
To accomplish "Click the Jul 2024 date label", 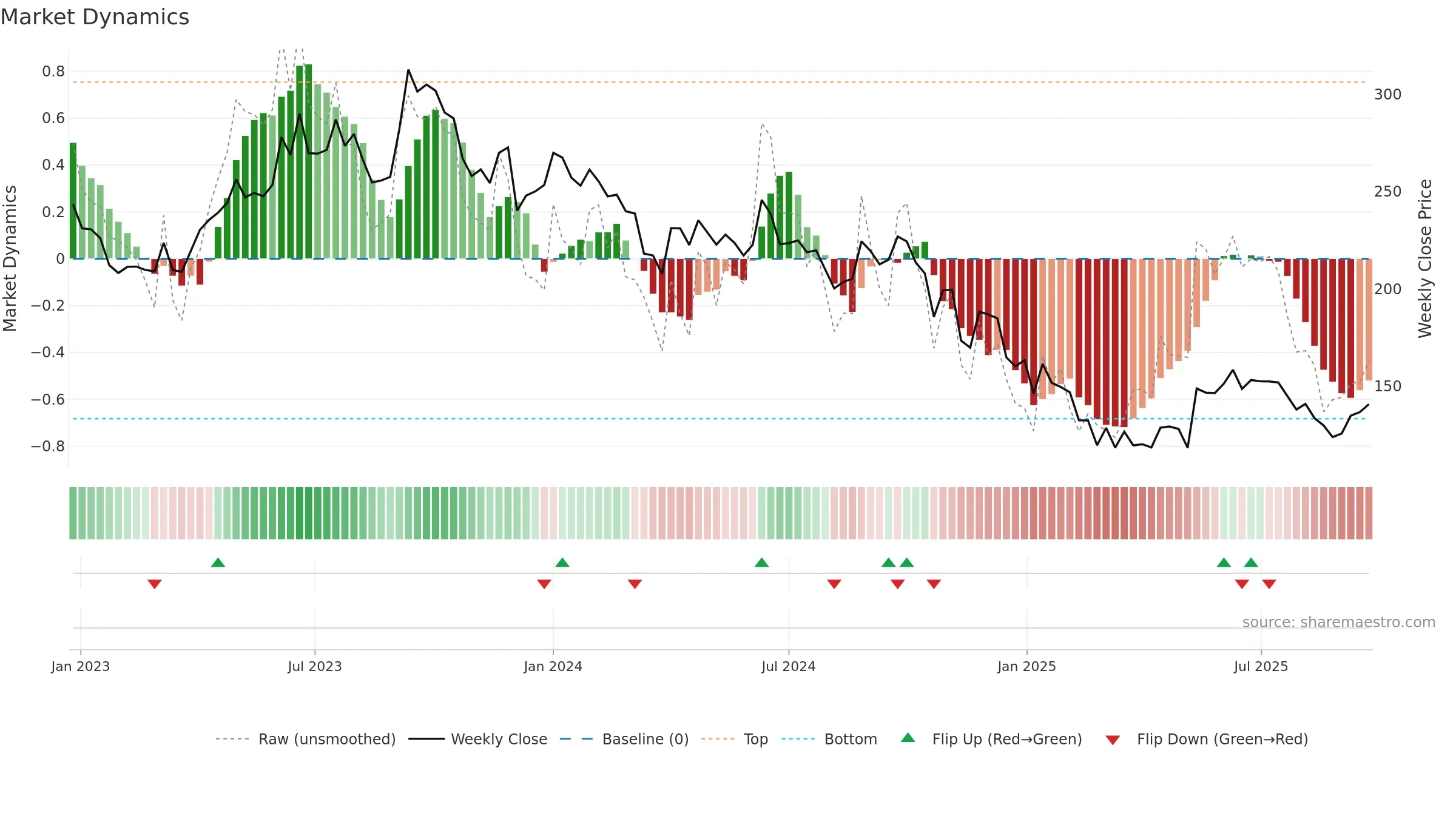I will 789,667.
